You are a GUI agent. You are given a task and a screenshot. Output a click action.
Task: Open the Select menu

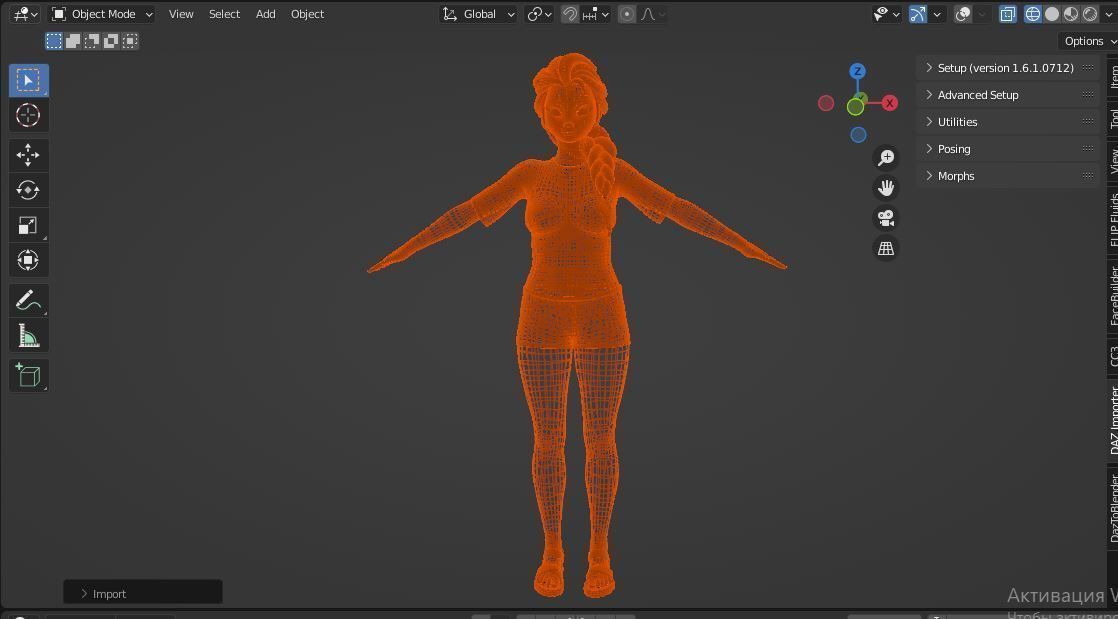(x=225, y=14)
